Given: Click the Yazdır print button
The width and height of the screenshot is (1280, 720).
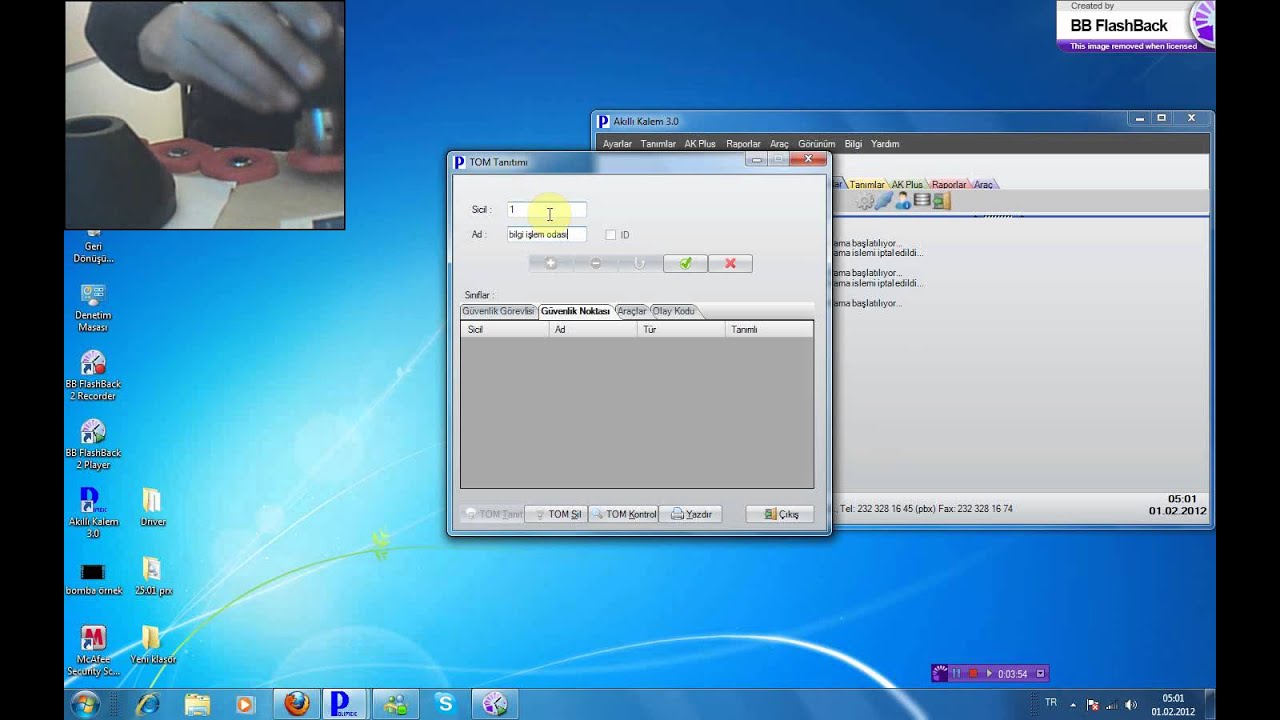Looking at the screenshot, I should point(690,514).
